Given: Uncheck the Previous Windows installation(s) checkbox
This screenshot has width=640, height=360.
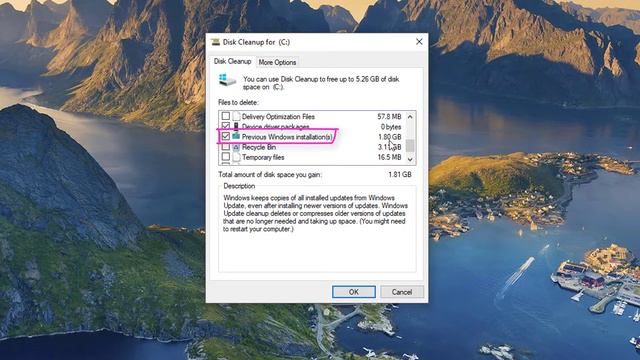Looking at the screenshot, I should tap(226, 136).
